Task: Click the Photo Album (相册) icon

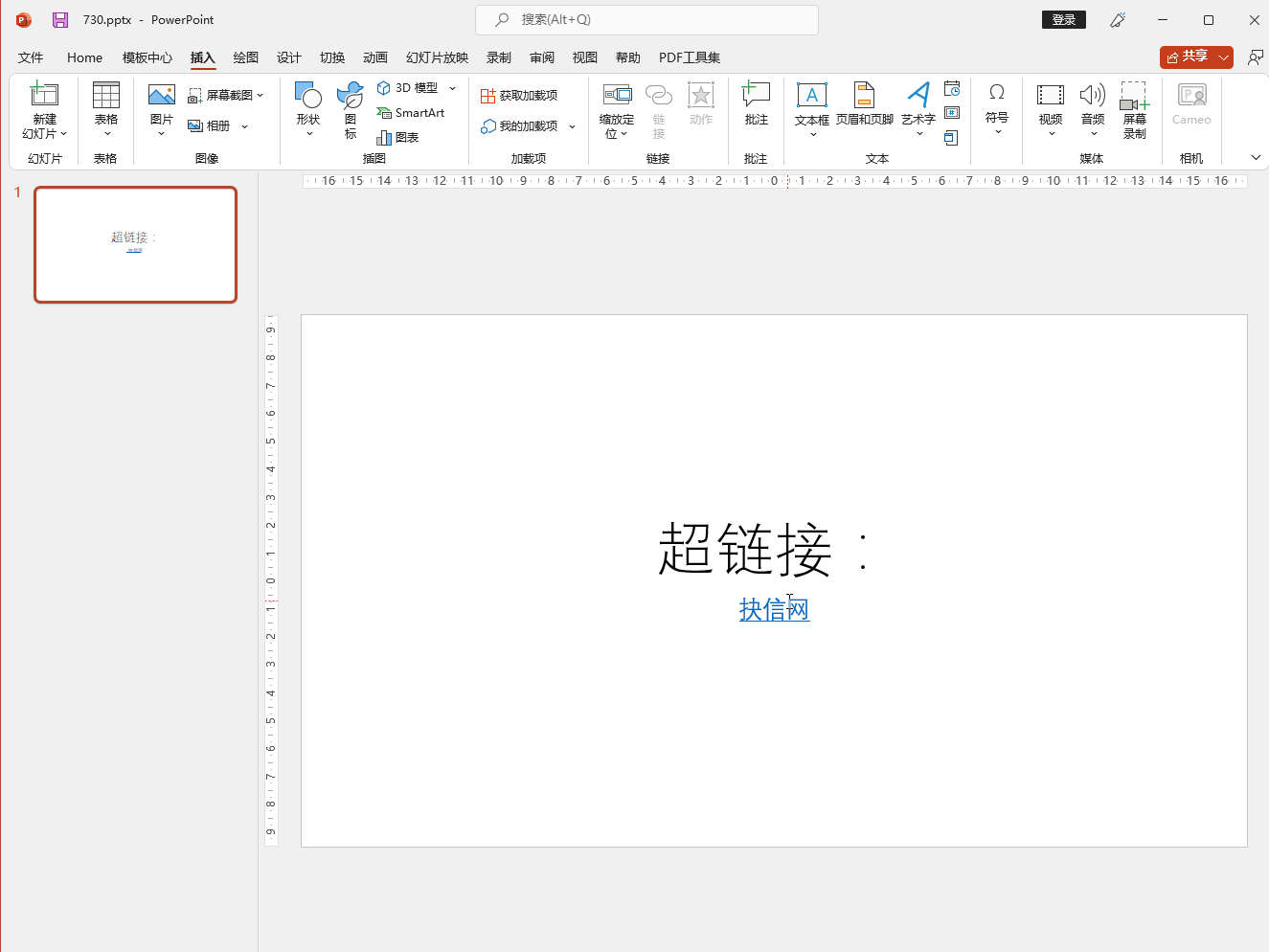Action: click(194, 125)
